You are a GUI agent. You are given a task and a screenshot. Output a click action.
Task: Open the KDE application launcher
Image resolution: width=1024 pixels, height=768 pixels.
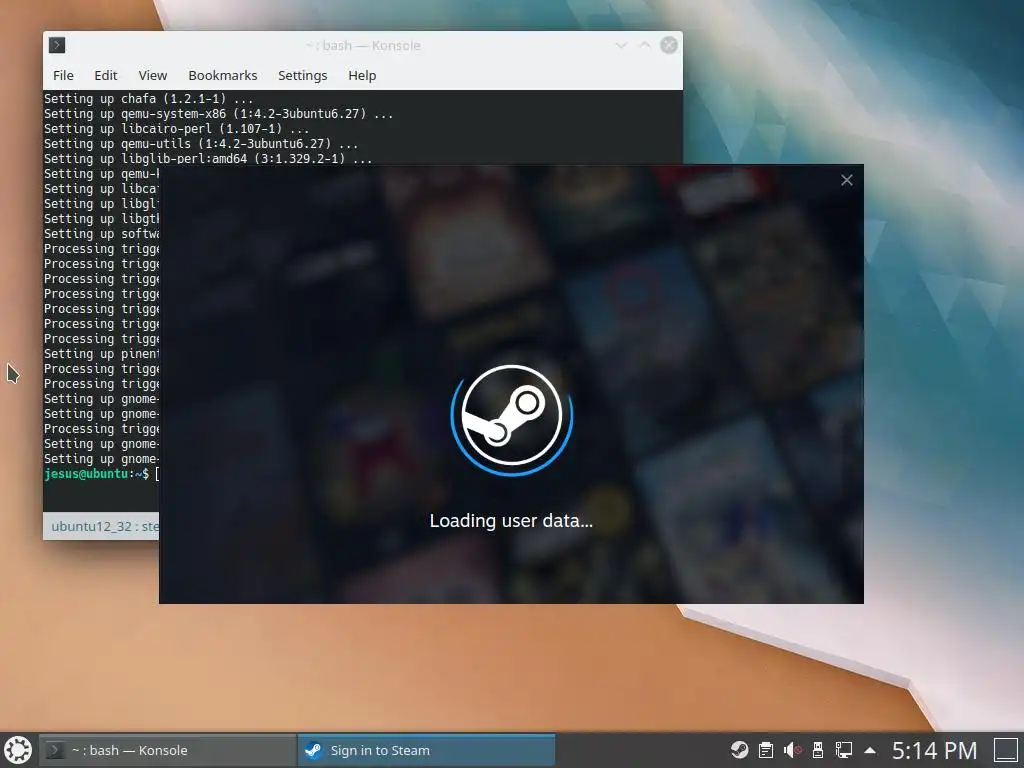[x=18, y=750]
